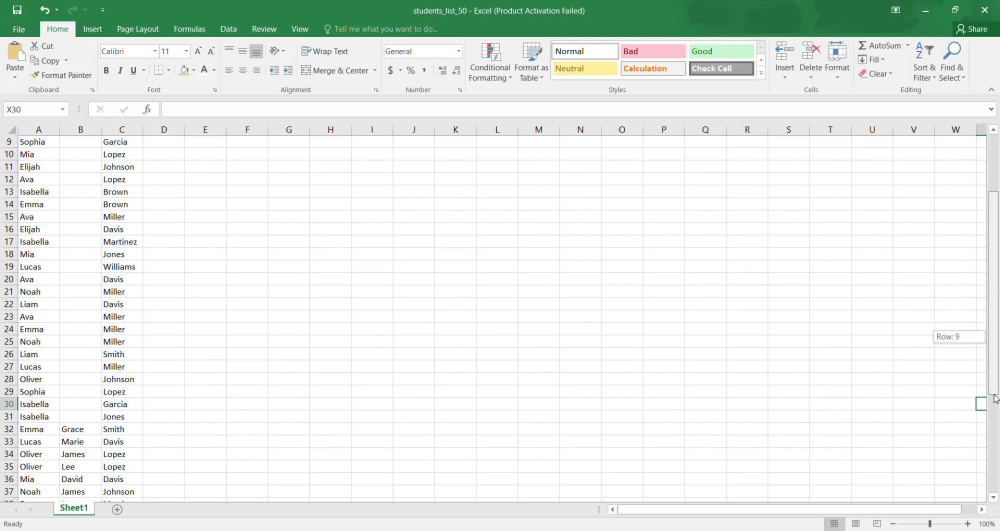Click Delete cells icon
The width and height of the screenshot is (1000, 531).
[x=811, y=51]
